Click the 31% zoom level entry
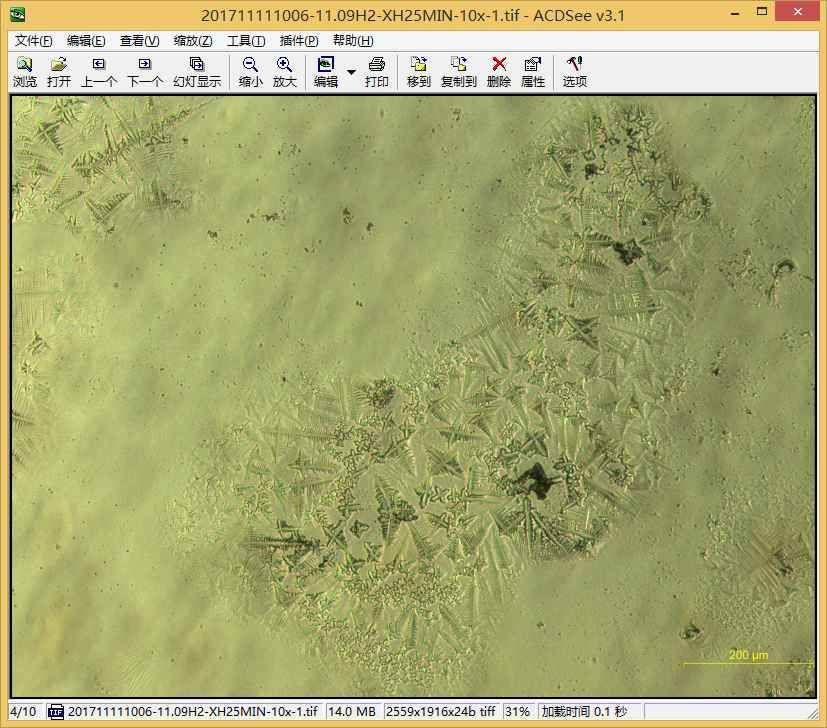This screenshot has height=728, width=827. (x=517, y=712)
